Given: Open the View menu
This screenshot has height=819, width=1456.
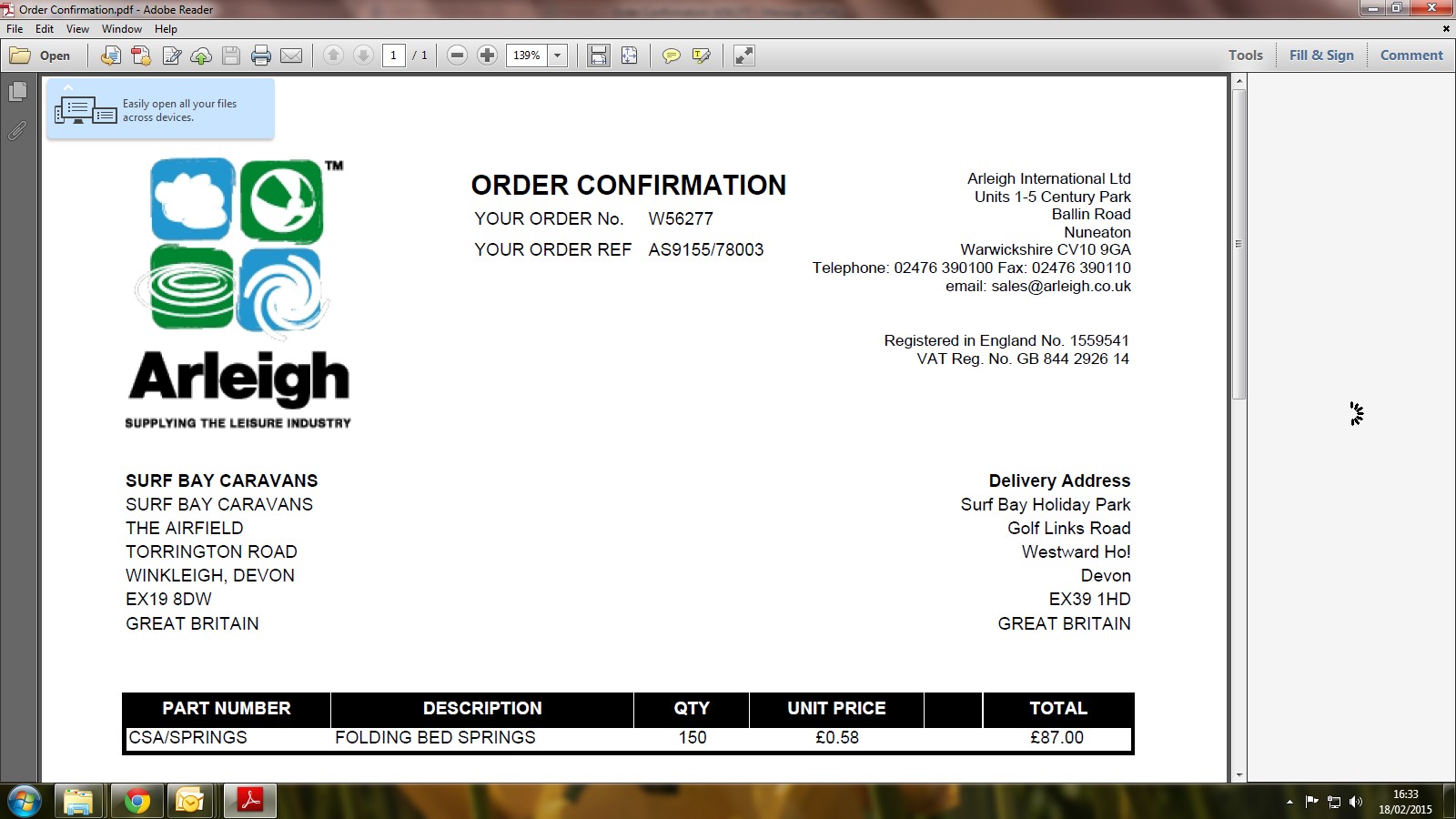Looking at the screenshot, I should click(77, 29).
